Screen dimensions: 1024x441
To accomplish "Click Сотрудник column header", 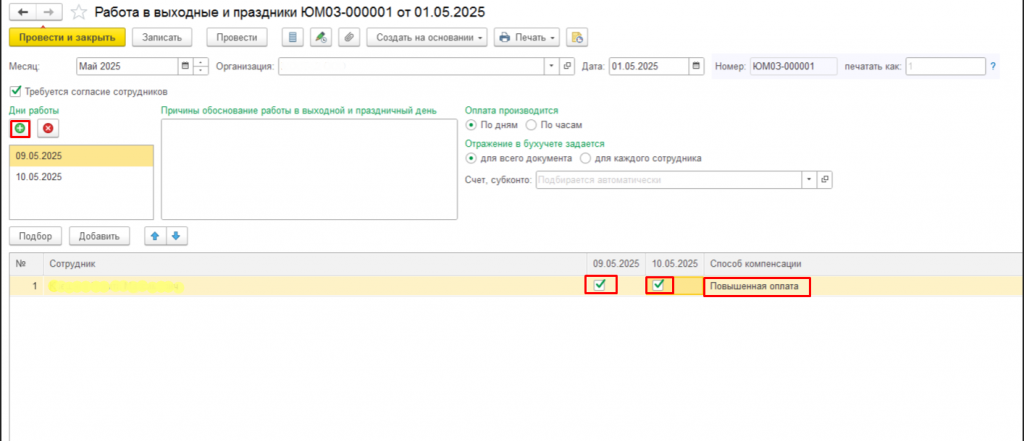I will coord(315,264).
